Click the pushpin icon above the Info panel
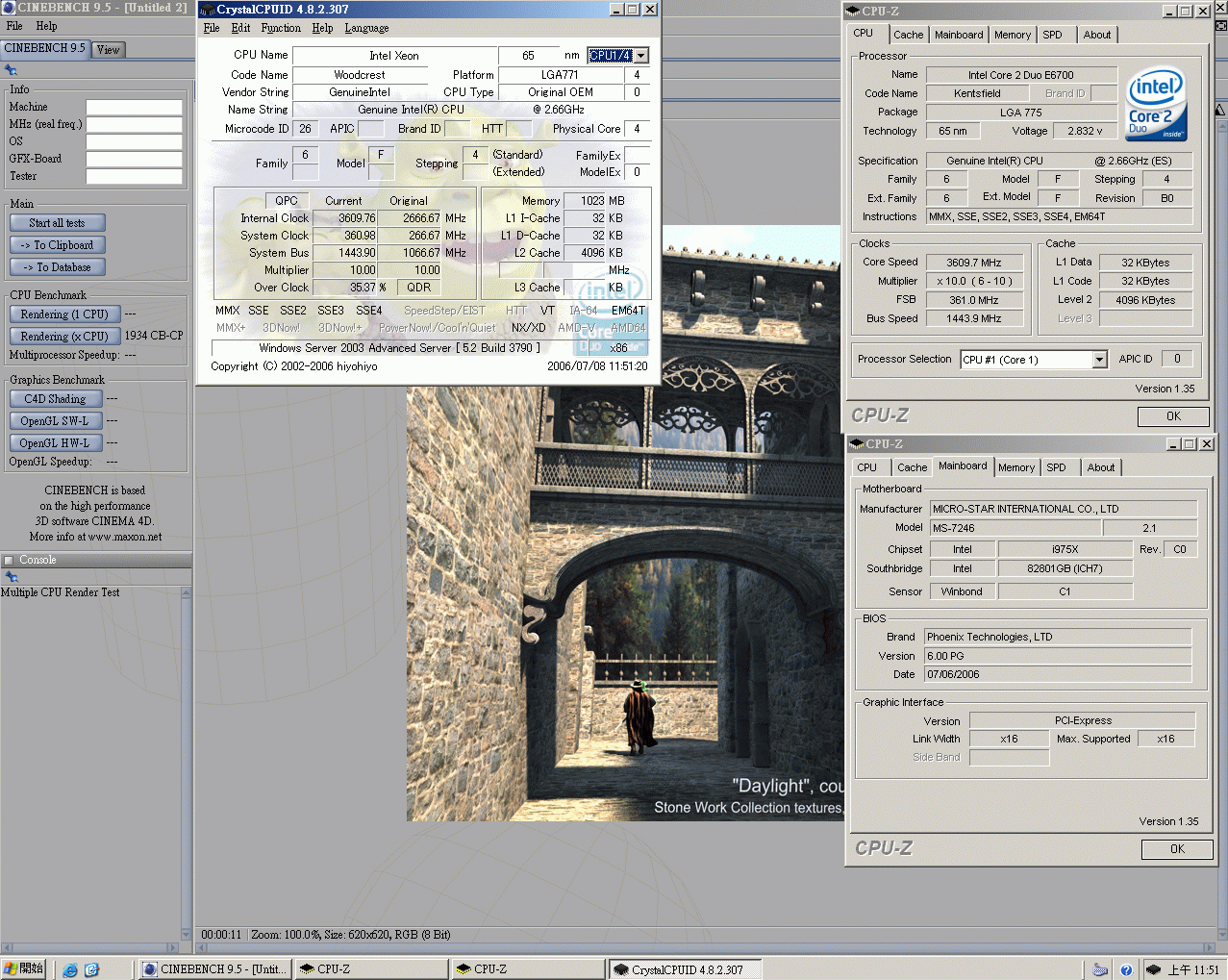Screen dimensions: 1228x980 coord(11,70)
